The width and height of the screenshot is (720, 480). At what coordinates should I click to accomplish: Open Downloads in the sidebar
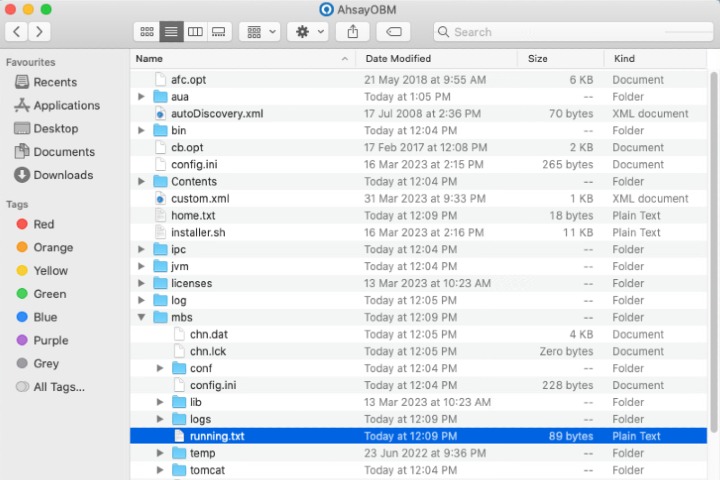(x=62, y=175)
